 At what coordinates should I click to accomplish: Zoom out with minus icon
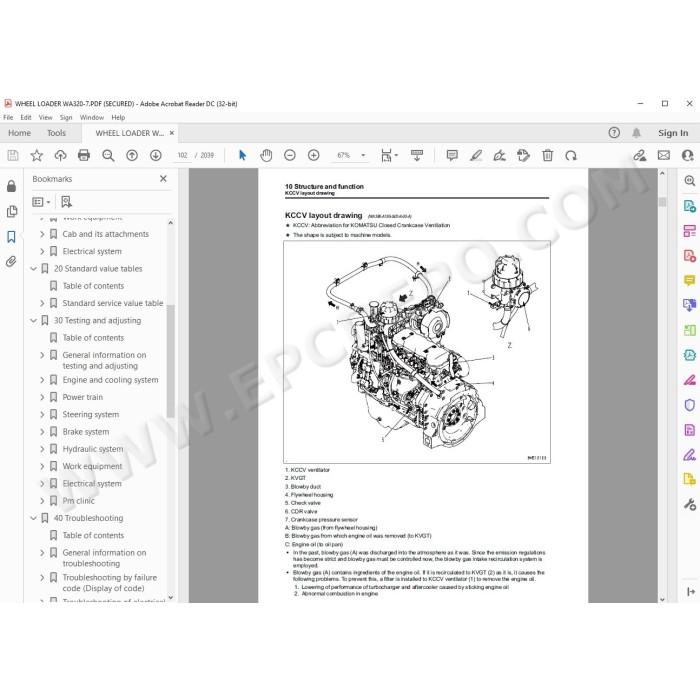click(290, 155)
